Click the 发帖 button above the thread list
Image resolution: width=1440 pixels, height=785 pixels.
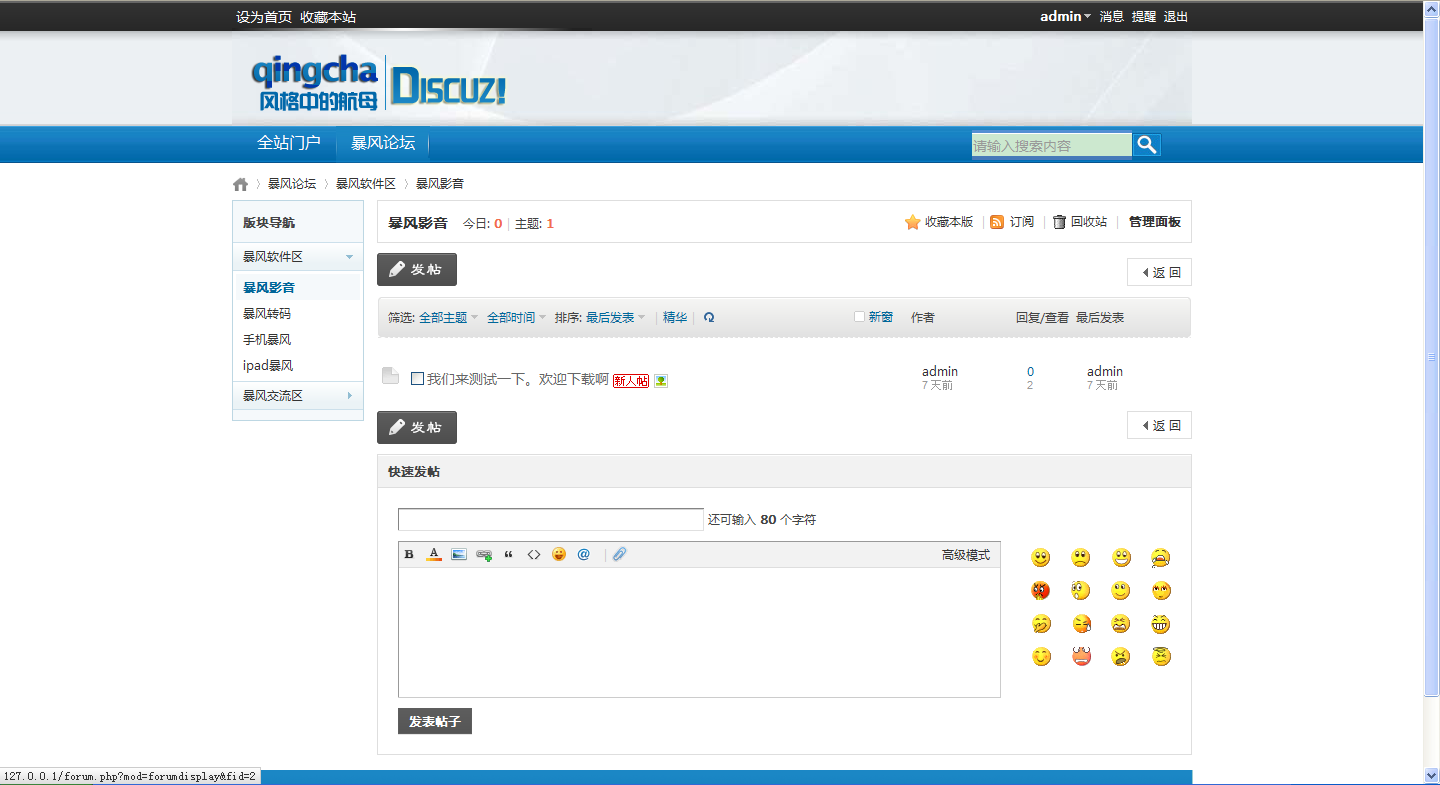(x=417, y=270)
